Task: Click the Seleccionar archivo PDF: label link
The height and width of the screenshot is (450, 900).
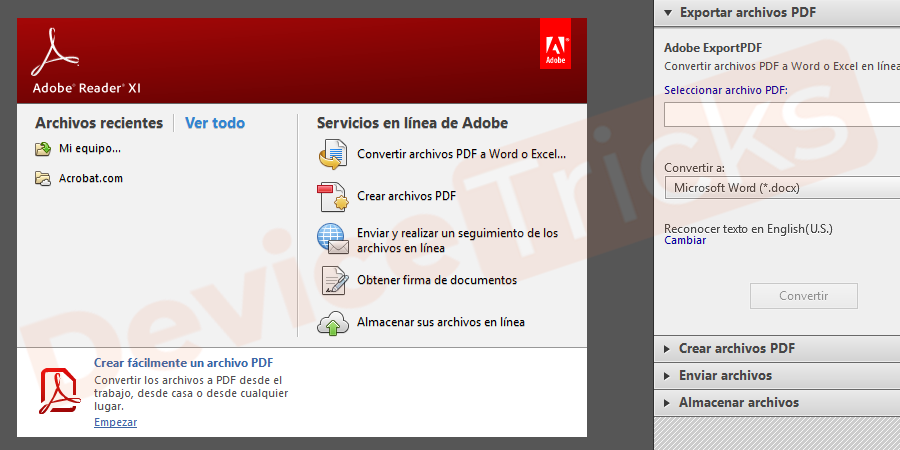Action: [726, 90]
